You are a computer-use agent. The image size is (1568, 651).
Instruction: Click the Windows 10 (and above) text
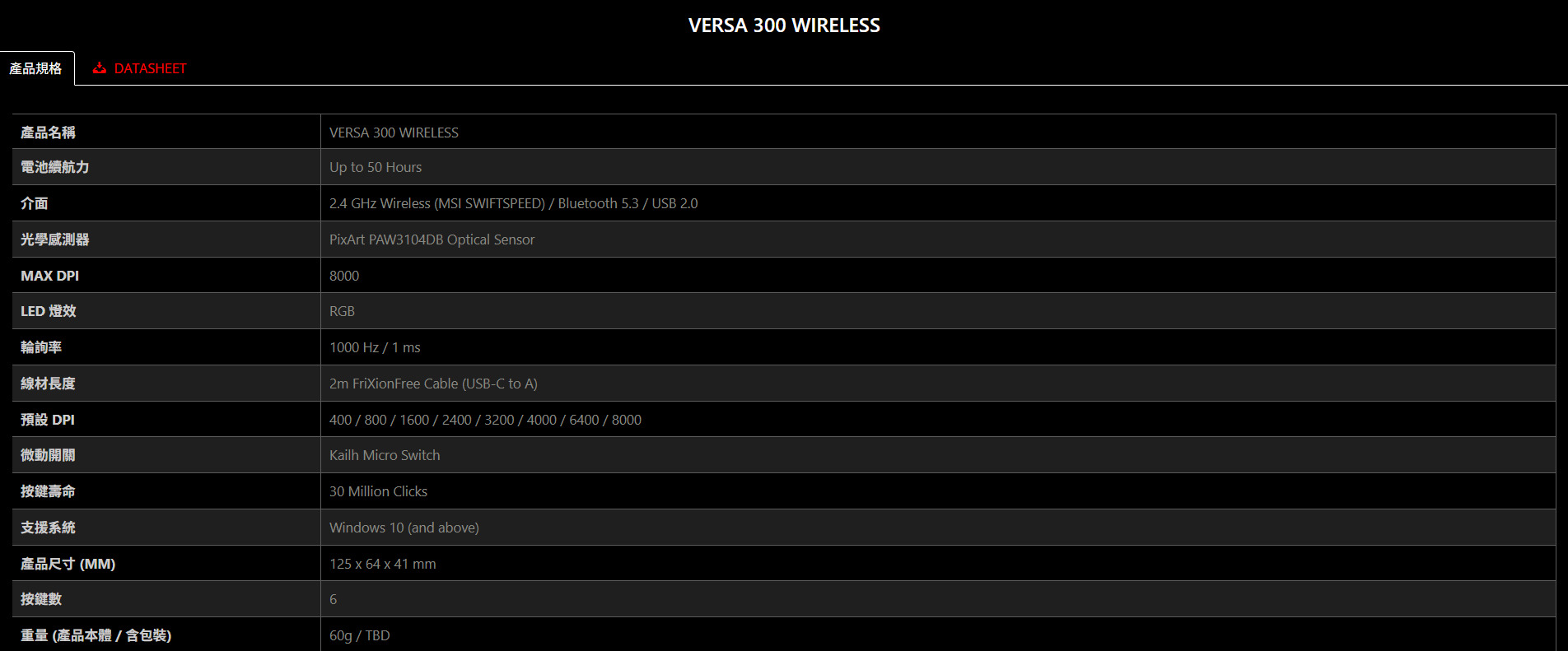point(404,528)
